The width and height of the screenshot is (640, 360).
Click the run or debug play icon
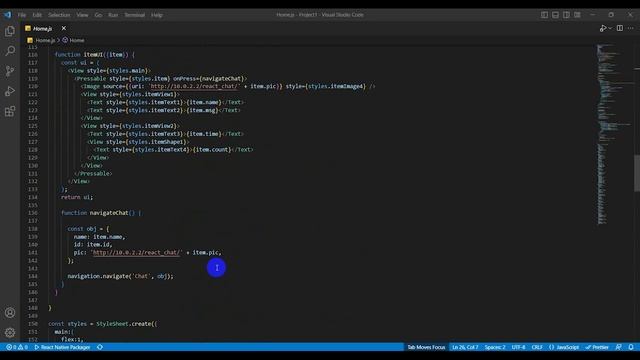(603, 28)
